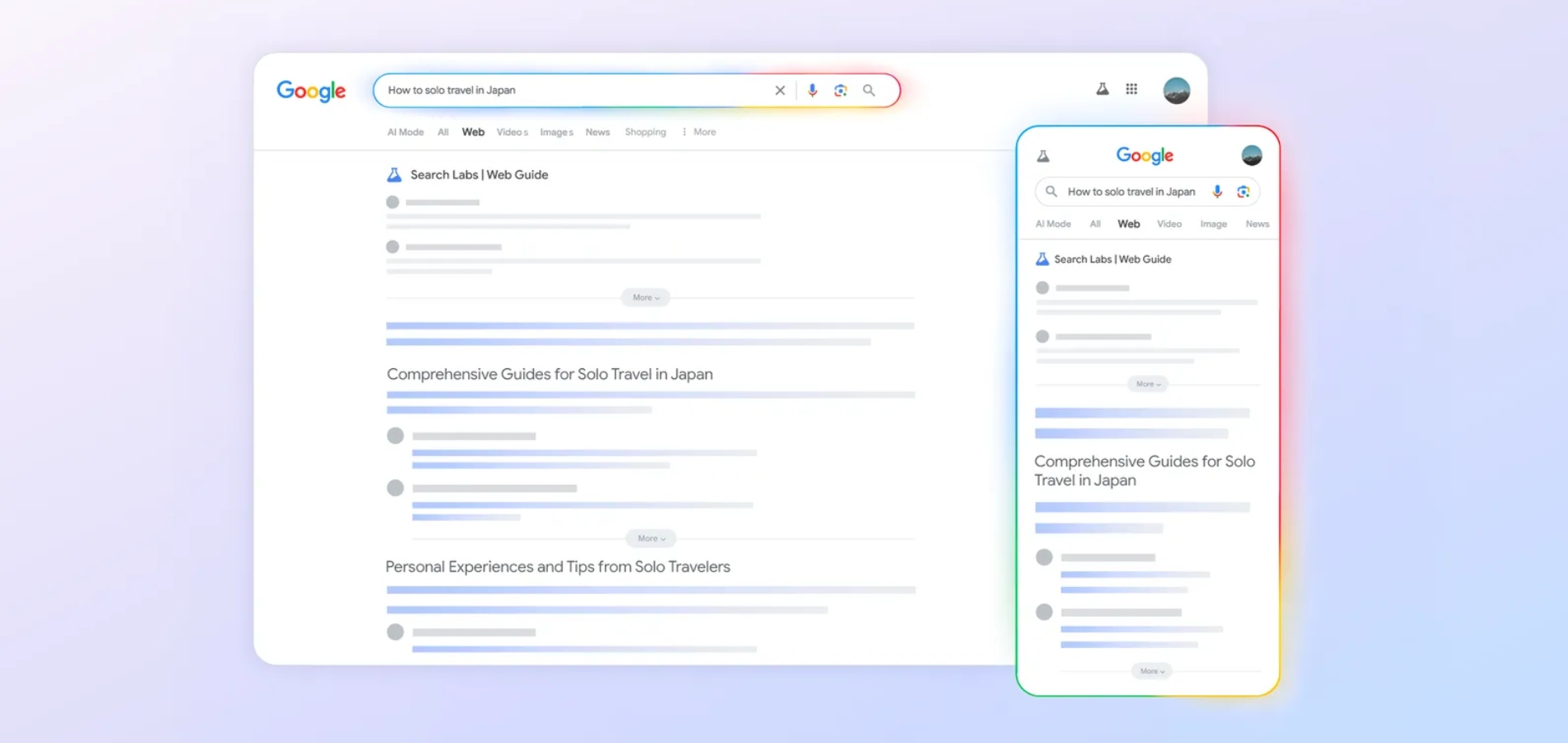Open Google Lens in mobile search bar
The height and width of the screenshot is (743, 1568).
coord(1244,192)
